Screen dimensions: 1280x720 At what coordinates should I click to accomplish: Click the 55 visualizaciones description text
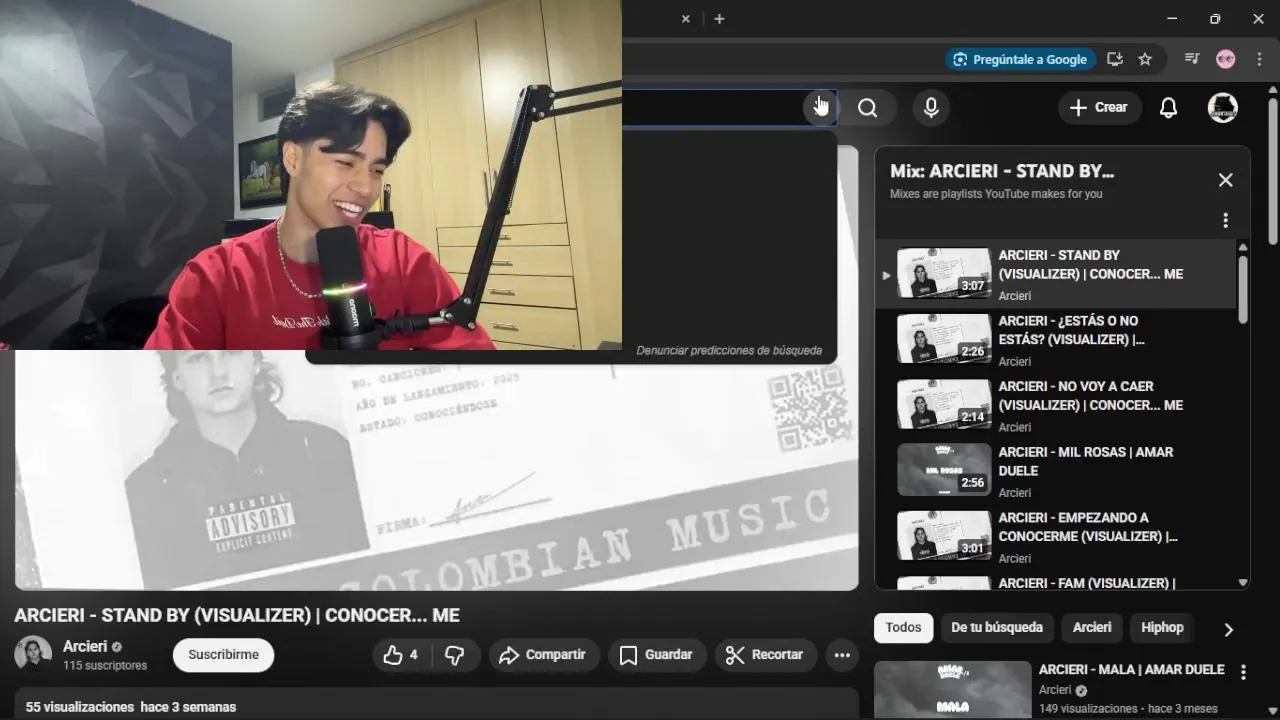click(x=131, y=707)
